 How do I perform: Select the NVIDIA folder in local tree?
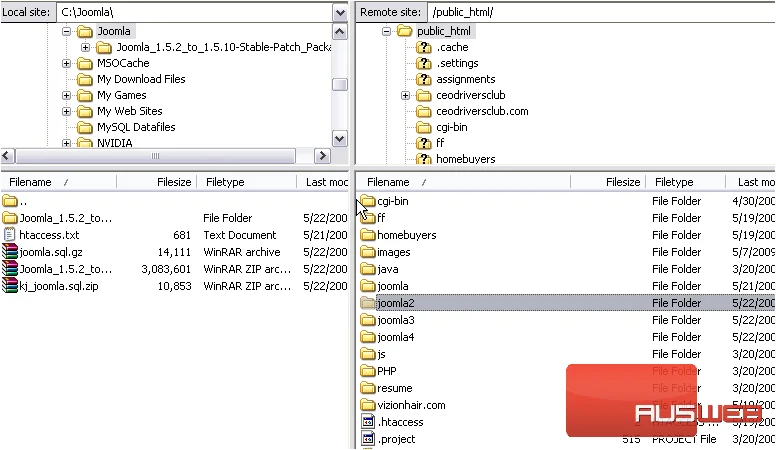pyautogui.click(x=115, y=143)
